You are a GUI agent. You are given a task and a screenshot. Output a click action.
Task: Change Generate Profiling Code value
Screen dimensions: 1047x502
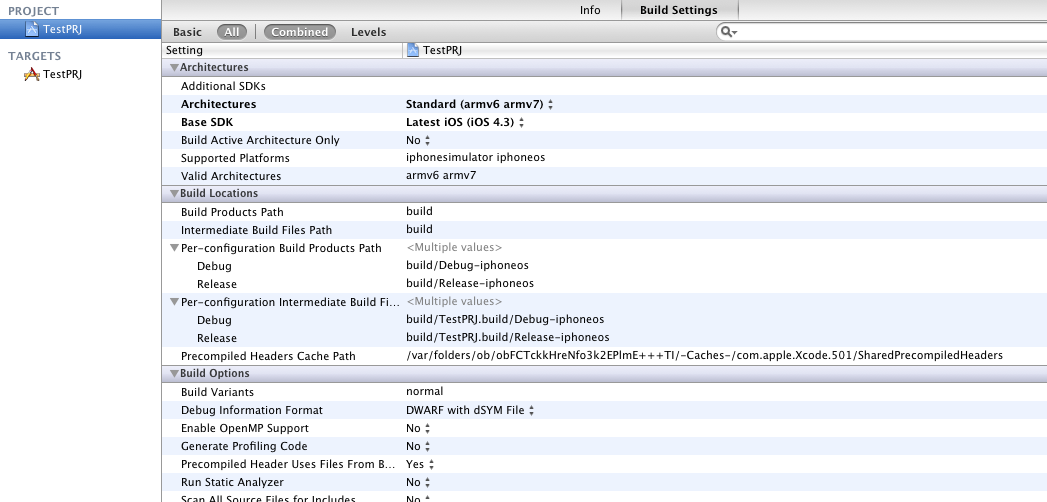[x=418, y=447]
